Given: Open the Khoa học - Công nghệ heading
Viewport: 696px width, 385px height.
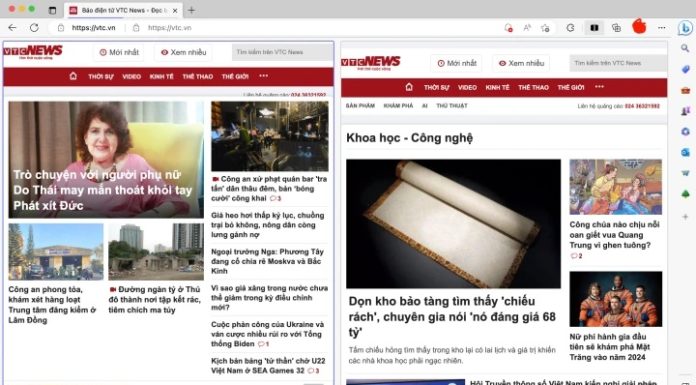Looking at the screenshot, I should [409, 138].
